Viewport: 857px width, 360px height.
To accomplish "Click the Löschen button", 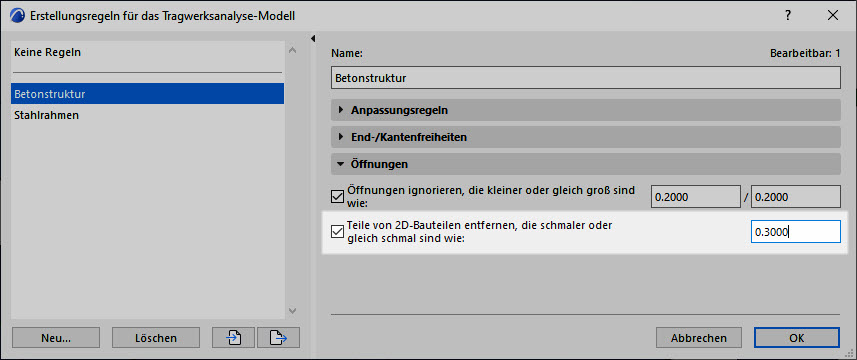I will point(156,338).
